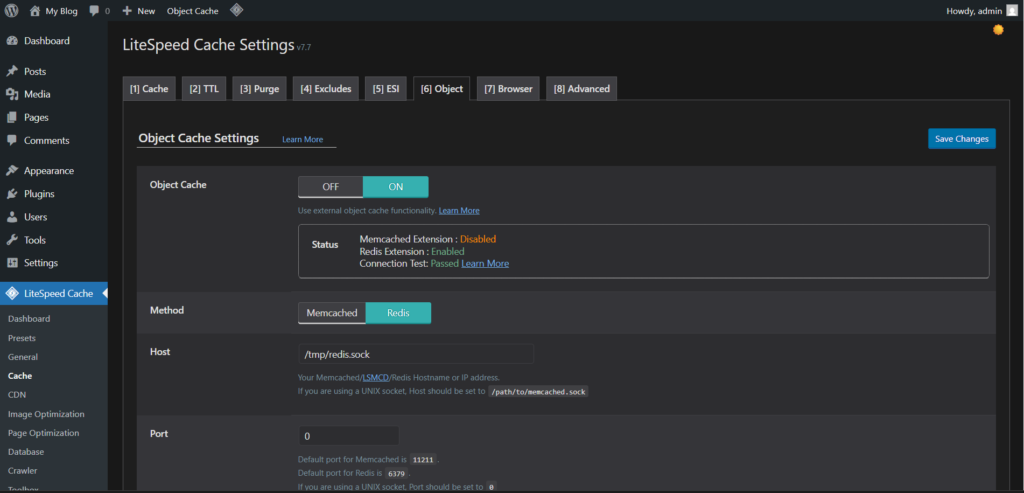The image size is (1024, 493).
Task: Click the admin avatar icon
Action: pyautogui.click(x=1012, y=10)
